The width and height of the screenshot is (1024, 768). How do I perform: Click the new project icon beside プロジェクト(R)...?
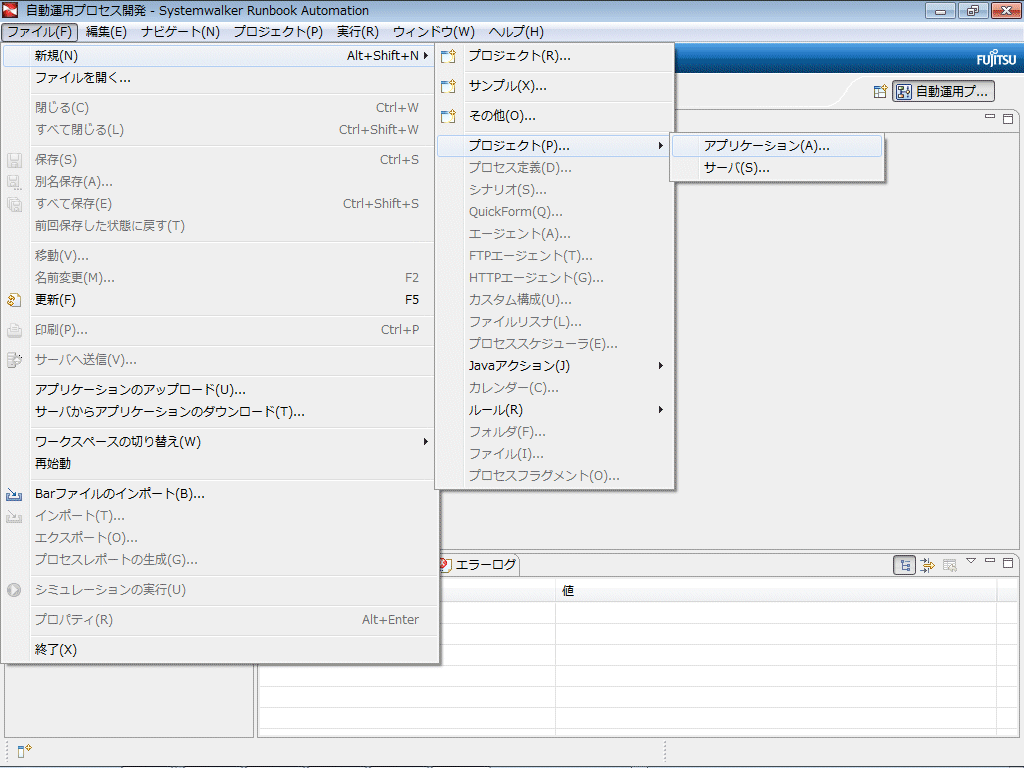[x=448, y=56]
